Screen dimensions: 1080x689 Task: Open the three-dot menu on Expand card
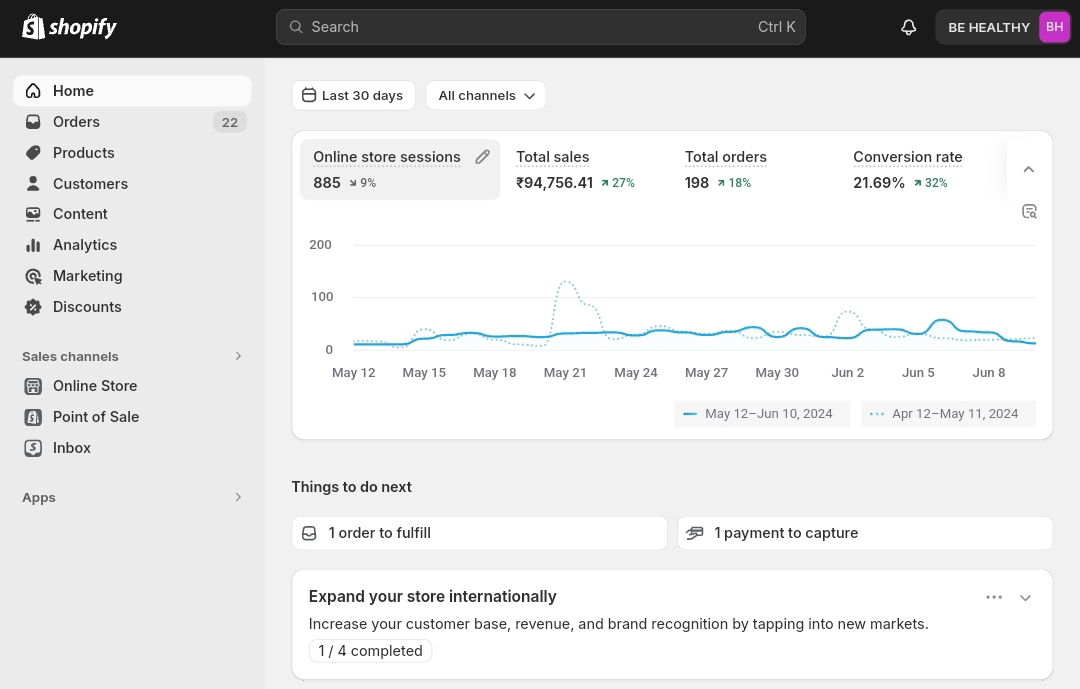(993, 597)
